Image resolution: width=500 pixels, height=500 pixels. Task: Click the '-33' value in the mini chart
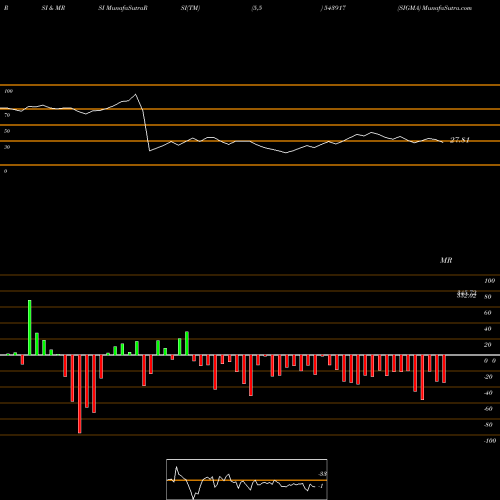(323, 474)
